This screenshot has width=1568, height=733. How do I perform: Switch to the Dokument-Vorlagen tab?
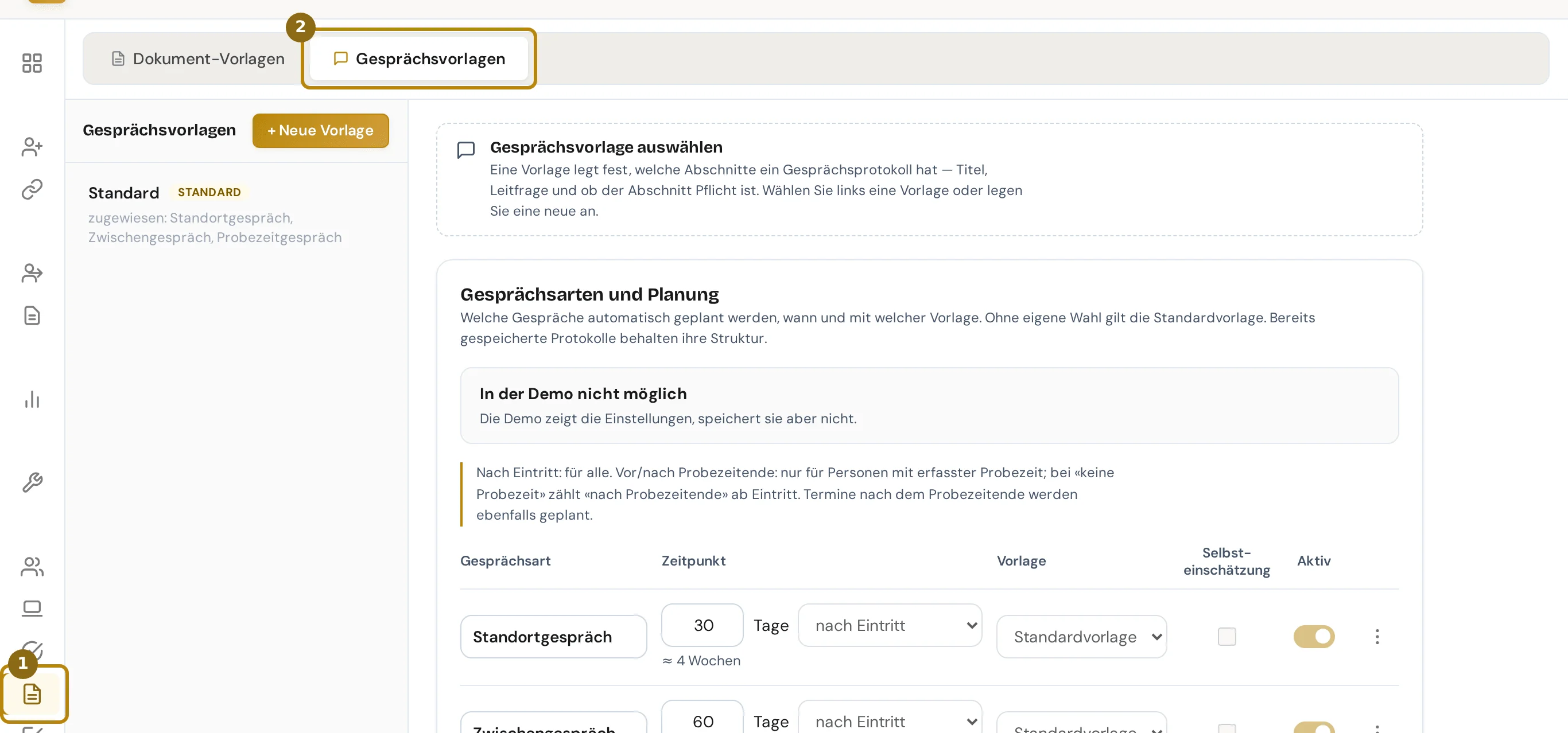pyautogui.click(x=197, y=59)
